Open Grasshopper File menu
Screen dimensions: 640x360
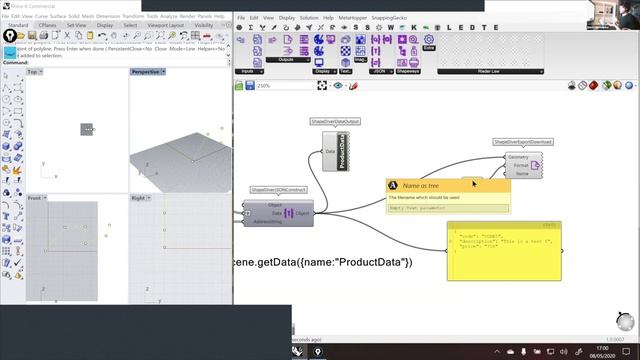tap(241, 18)
